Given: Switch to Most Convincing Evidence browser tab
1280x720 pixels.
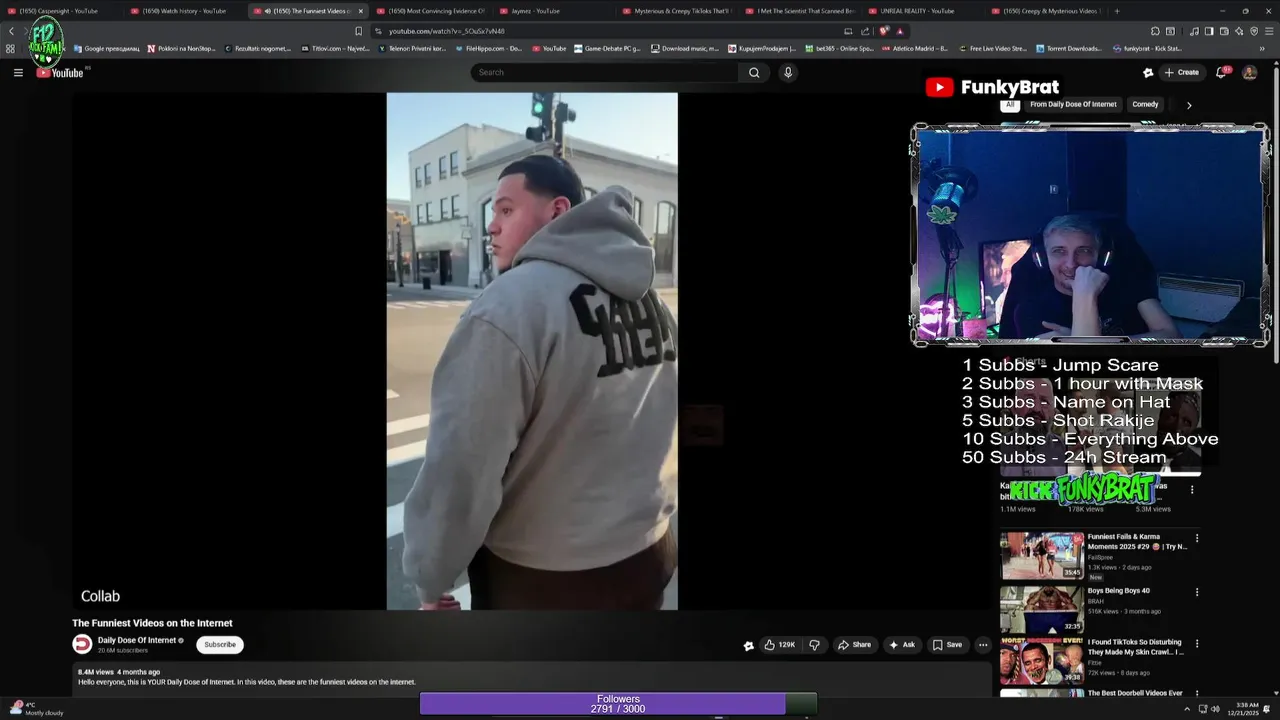Looking at the screenshot, I should point(430,11).
